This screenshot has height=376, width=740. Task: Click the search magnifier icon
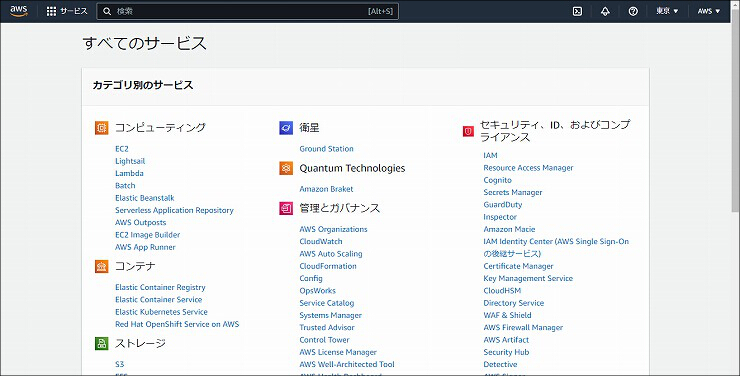tap(107, 11)
